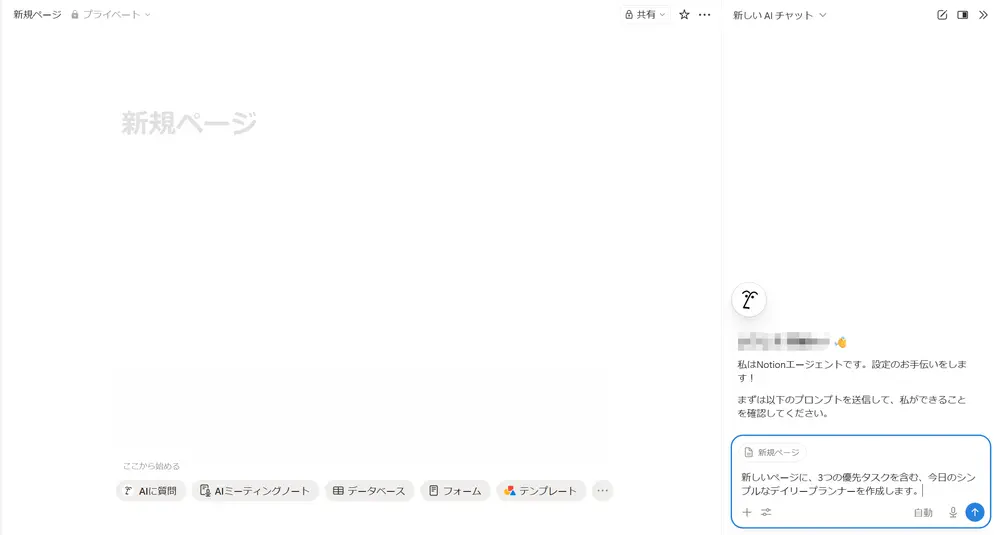Click the 新規ページ context chip in chat input
The height and width of the screenshot is (535, 1000).
pyautogui.click(x=772, y=452)
